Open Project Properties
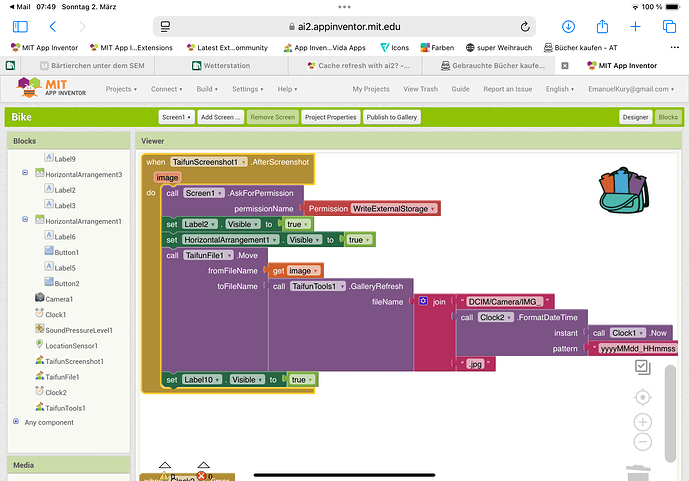Image resolution: width=689 pixels, height=481 pixels. tap(330, 117)
